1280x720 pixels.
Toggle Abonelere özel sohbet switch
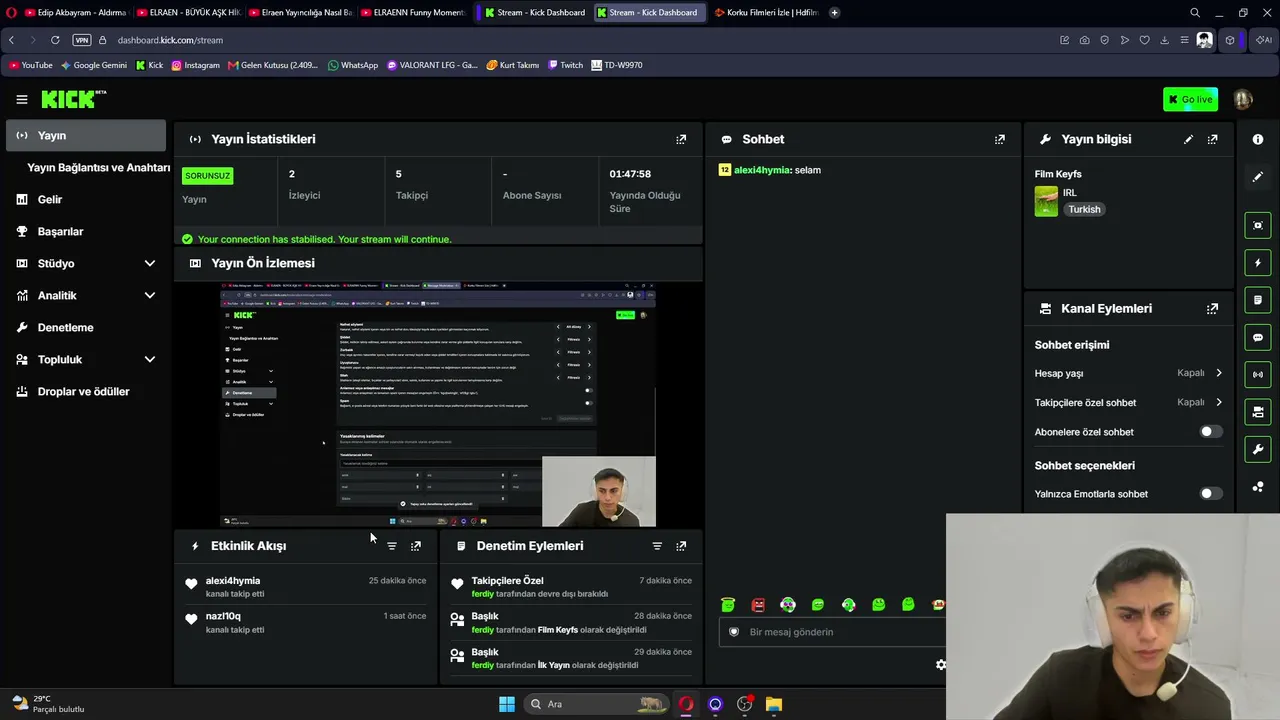point(1210,432)
